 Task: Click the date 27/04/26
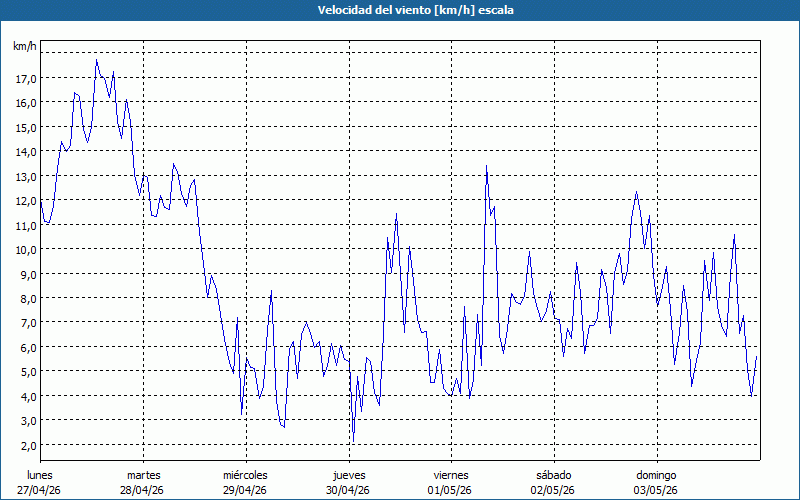pos(39,490)
